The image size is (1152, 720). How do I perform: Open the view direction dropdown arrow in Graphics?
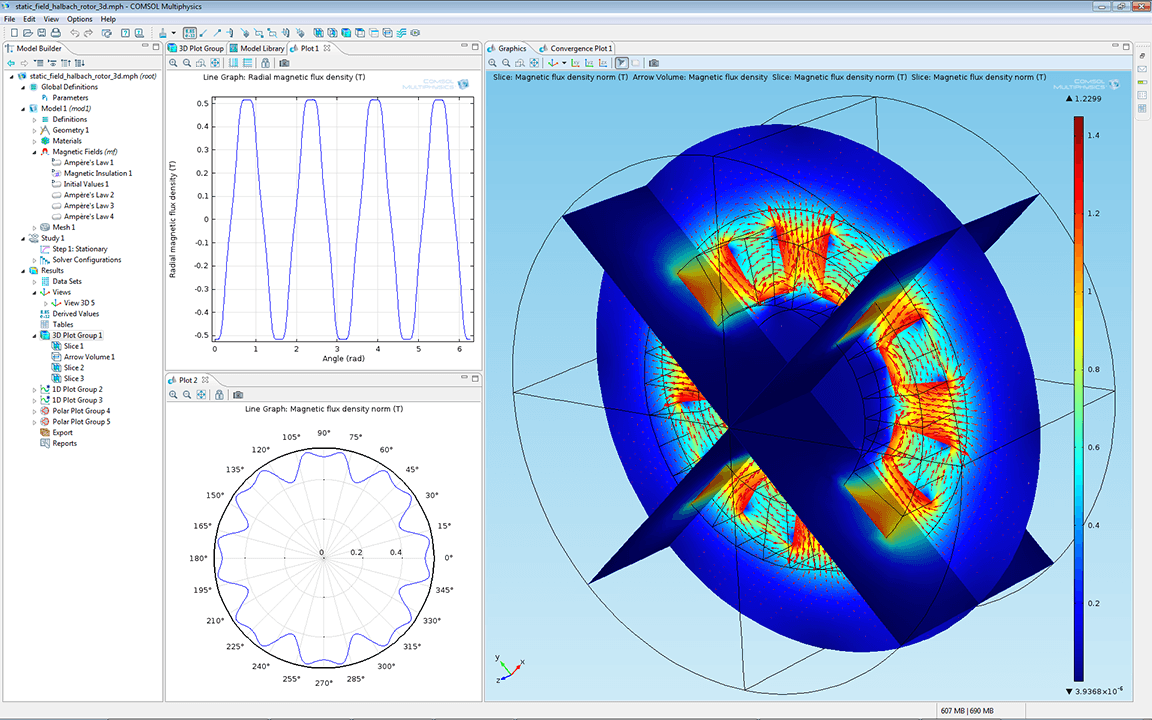pyautogui.click(x=564, y=63)
